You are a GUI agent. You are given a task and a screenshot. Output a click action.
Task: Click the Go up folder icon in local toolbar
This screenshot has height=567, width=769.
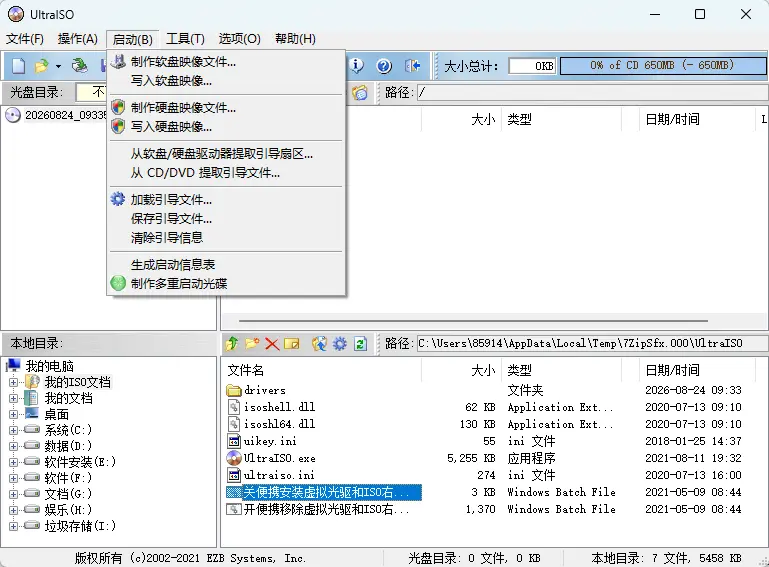tap(231, 343)
